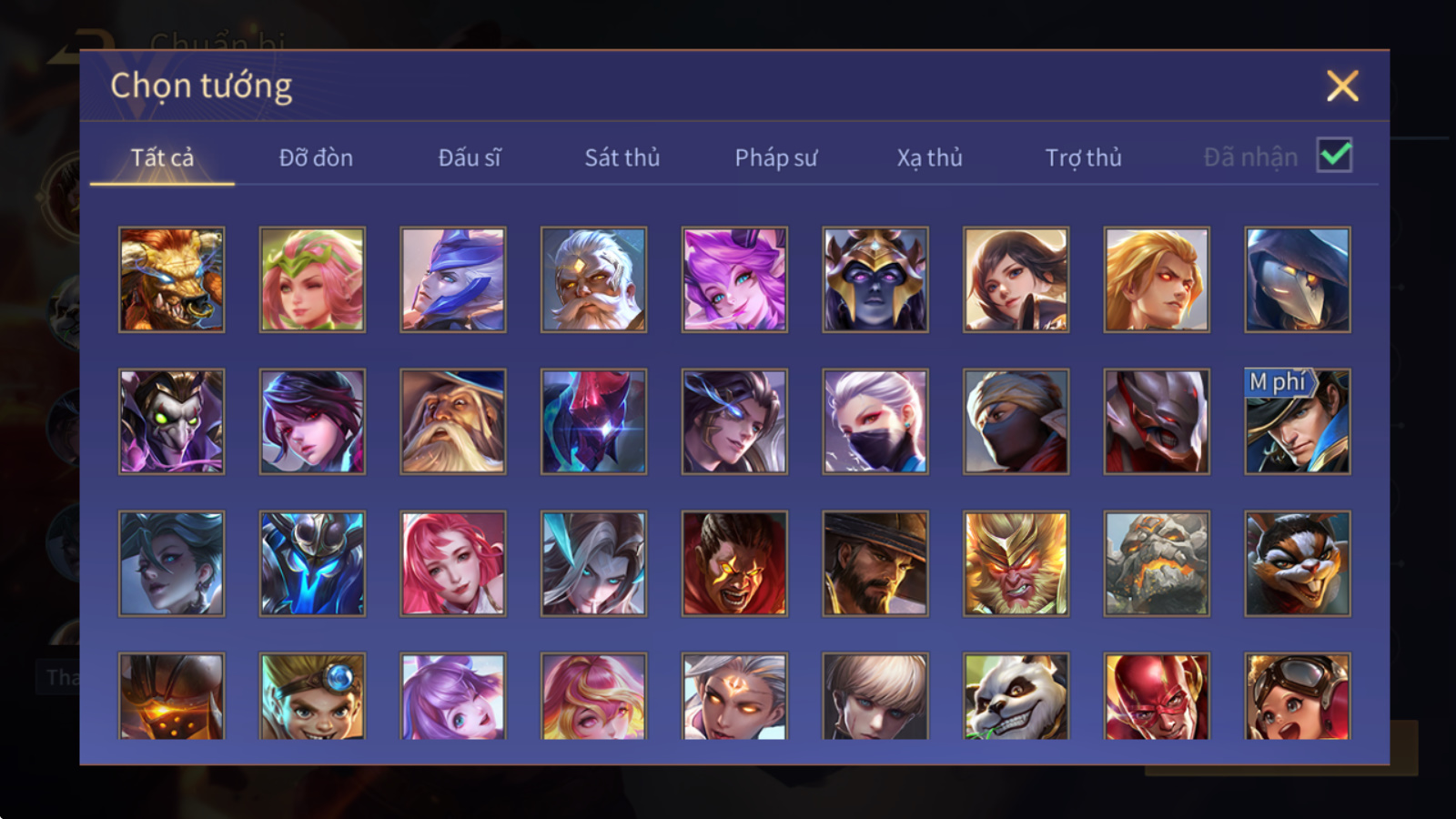Select the Đấu sĩ tab
Screen dimensions: 1456x819
[470, 157]
